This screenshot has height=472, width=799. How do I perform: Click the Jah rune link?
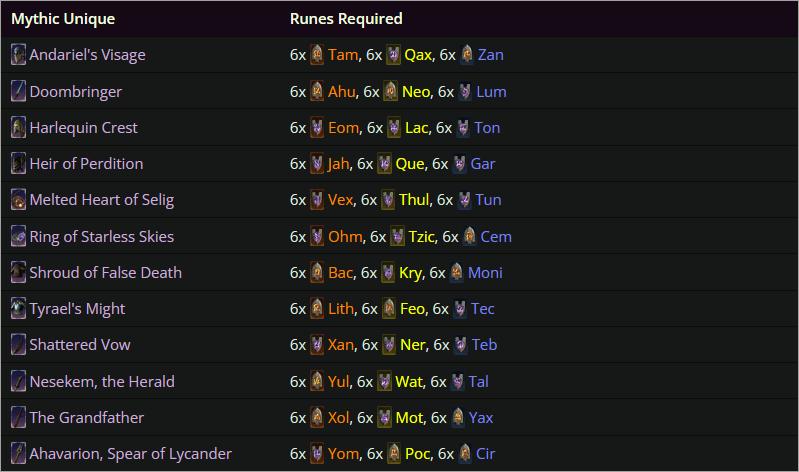pyautogui.click(x=339, y=164)
